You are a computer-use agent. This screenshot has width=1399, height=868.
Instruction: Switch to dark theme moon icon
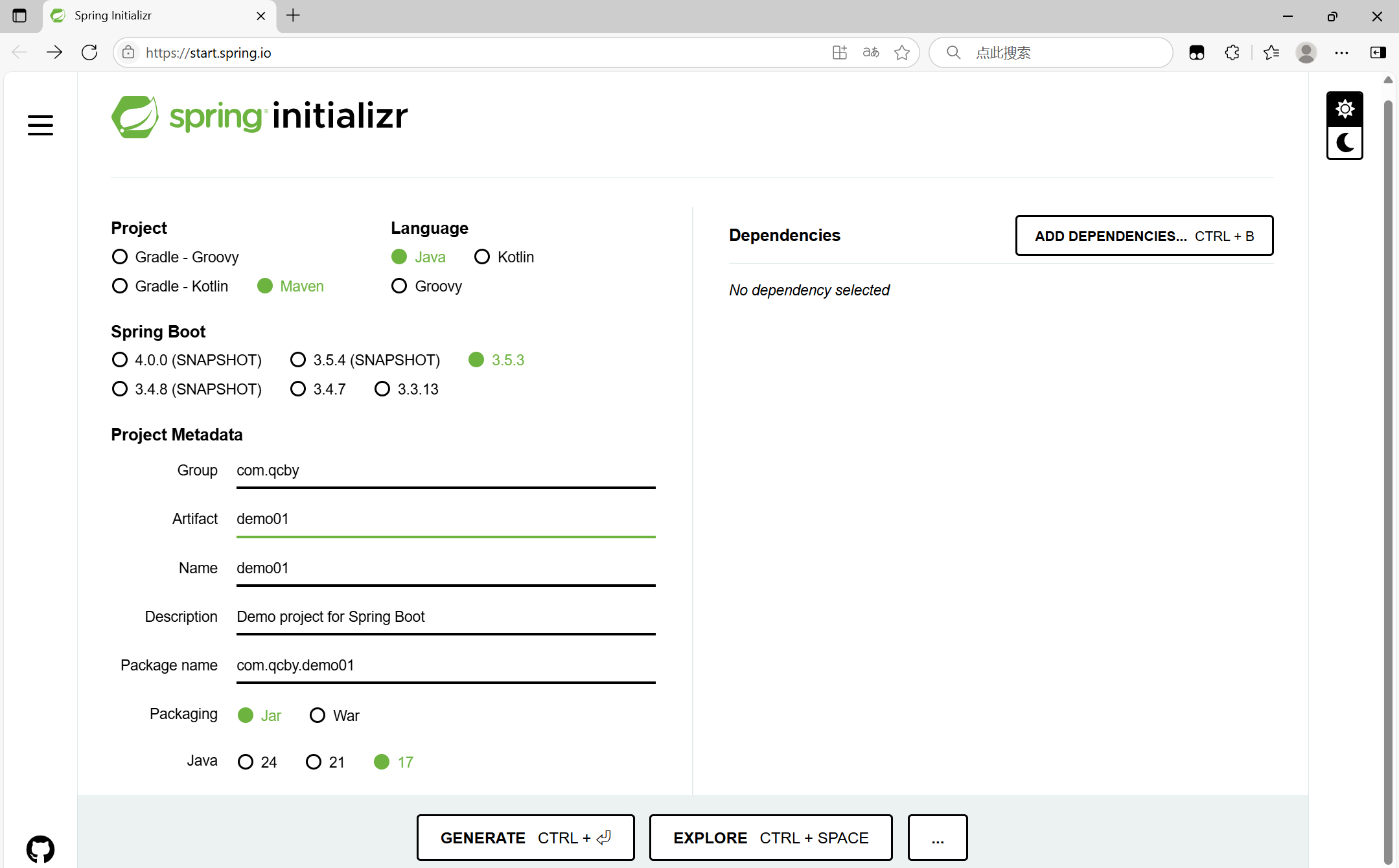click(x=1345, y=143)
